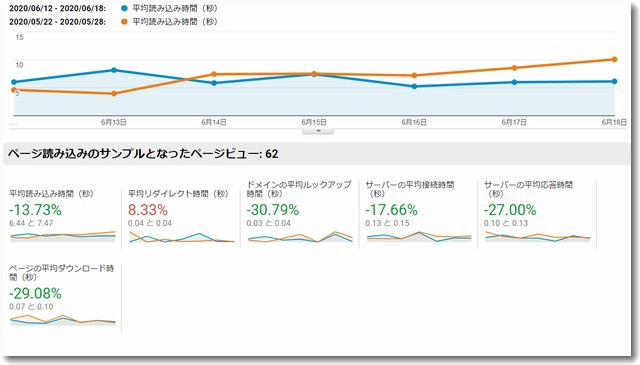
Task: Open the 平均読み込み時間 sparkline card
Action: (x=63, y=237)
